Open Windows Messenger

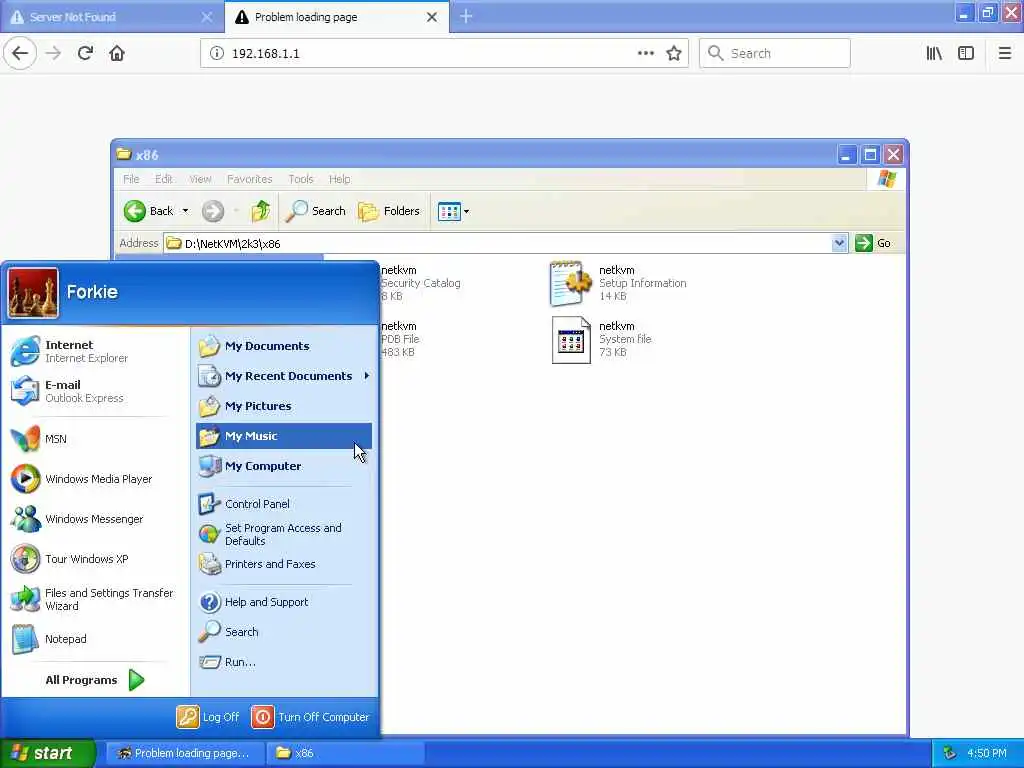click(77, 519)
